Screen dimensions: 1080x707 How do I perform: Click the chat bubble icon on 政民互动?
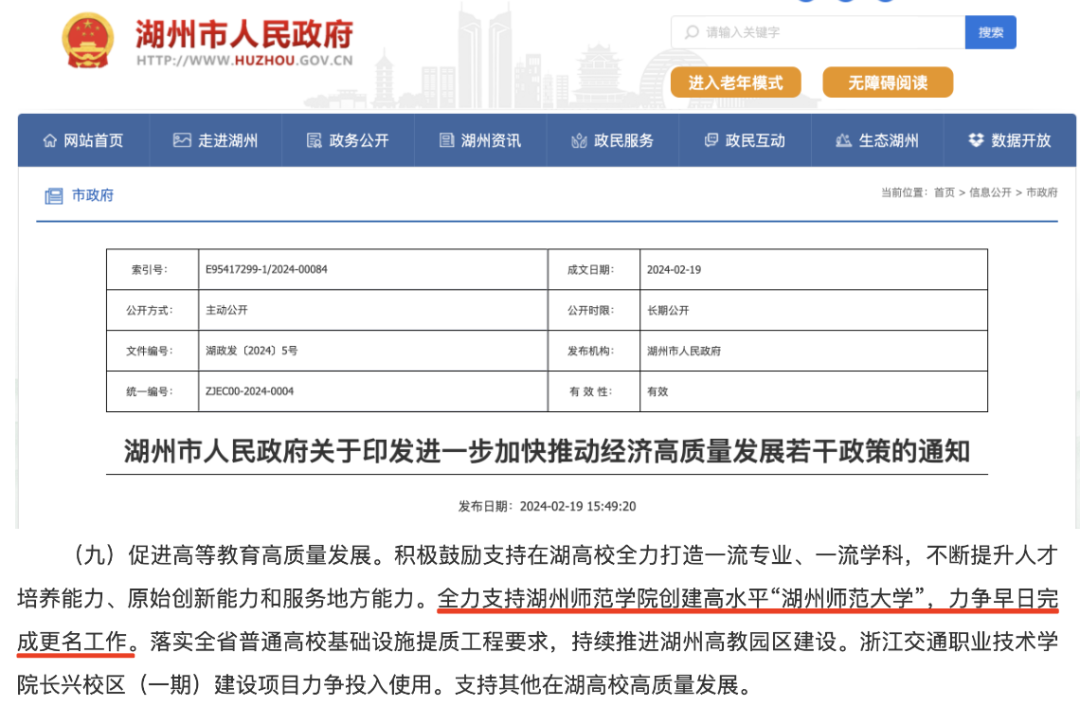click(711, 140)
